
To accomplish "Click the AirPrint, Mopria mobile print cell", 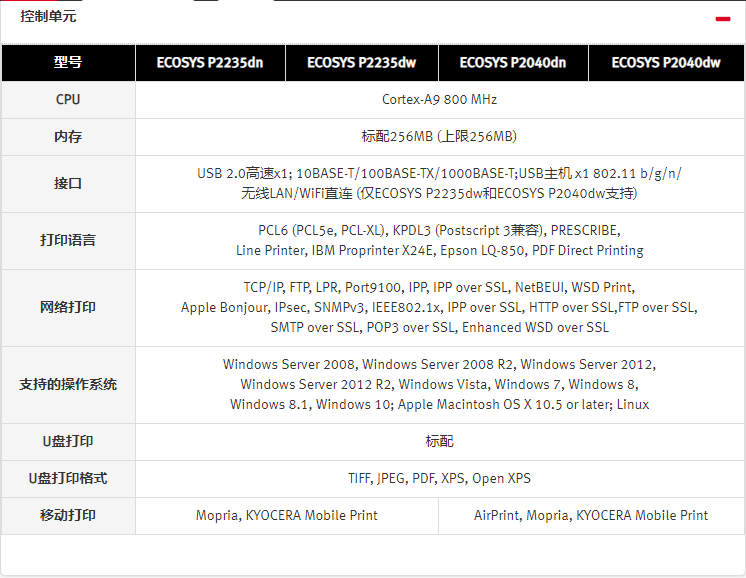I will coord(591,516).
